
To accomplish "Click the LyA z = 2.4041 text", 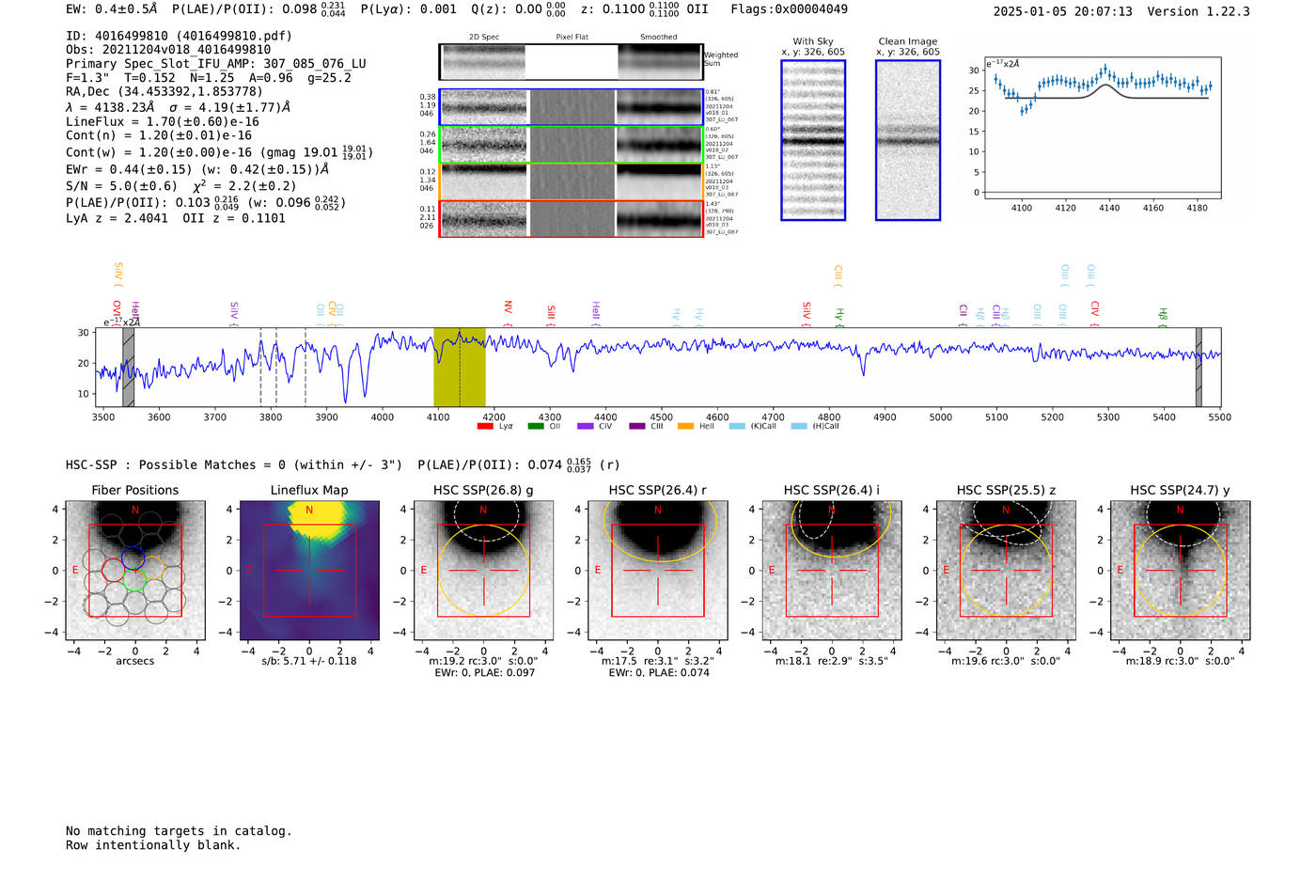I will 117,218.
